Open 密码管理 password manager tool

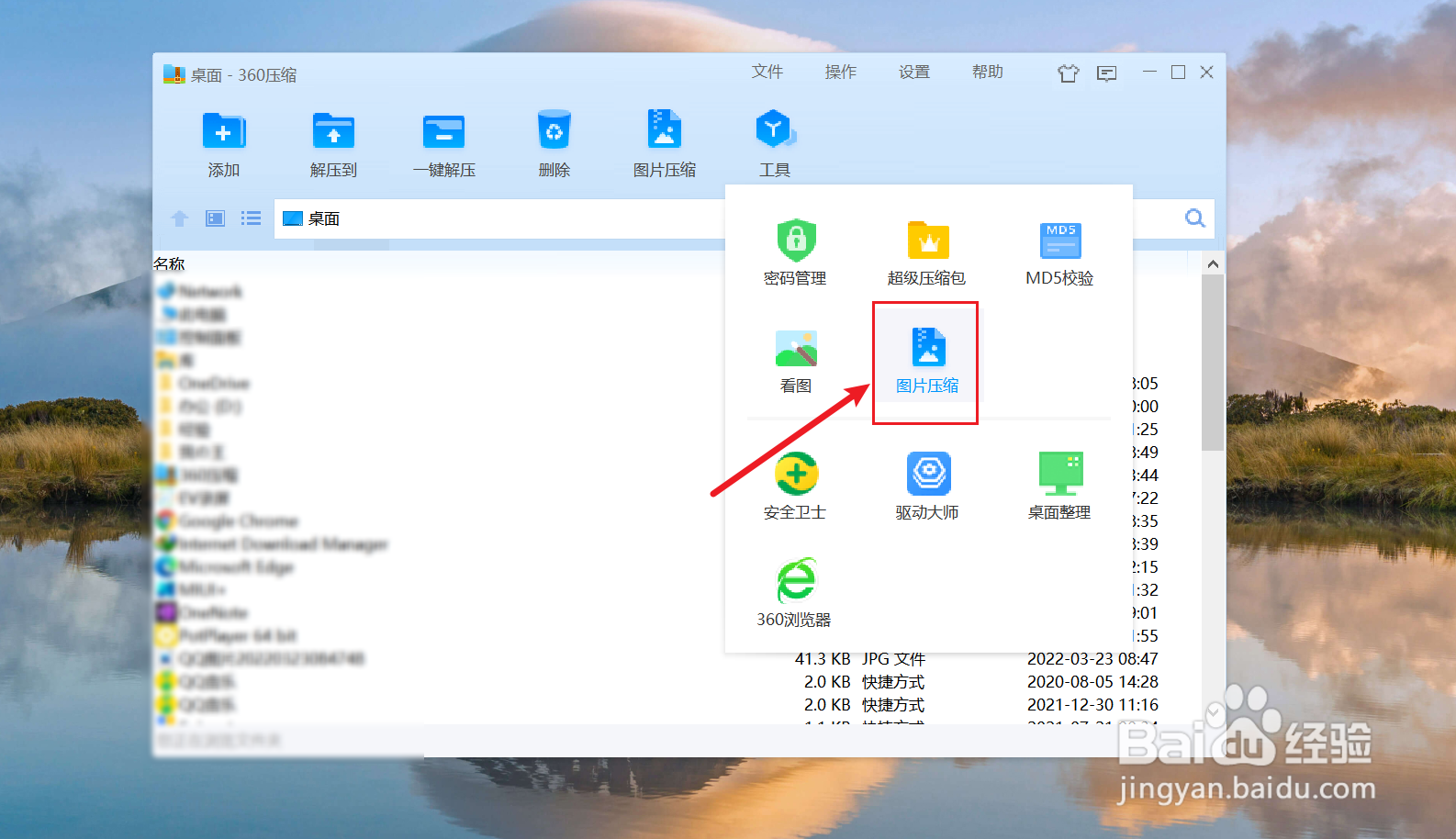(795, 252)
